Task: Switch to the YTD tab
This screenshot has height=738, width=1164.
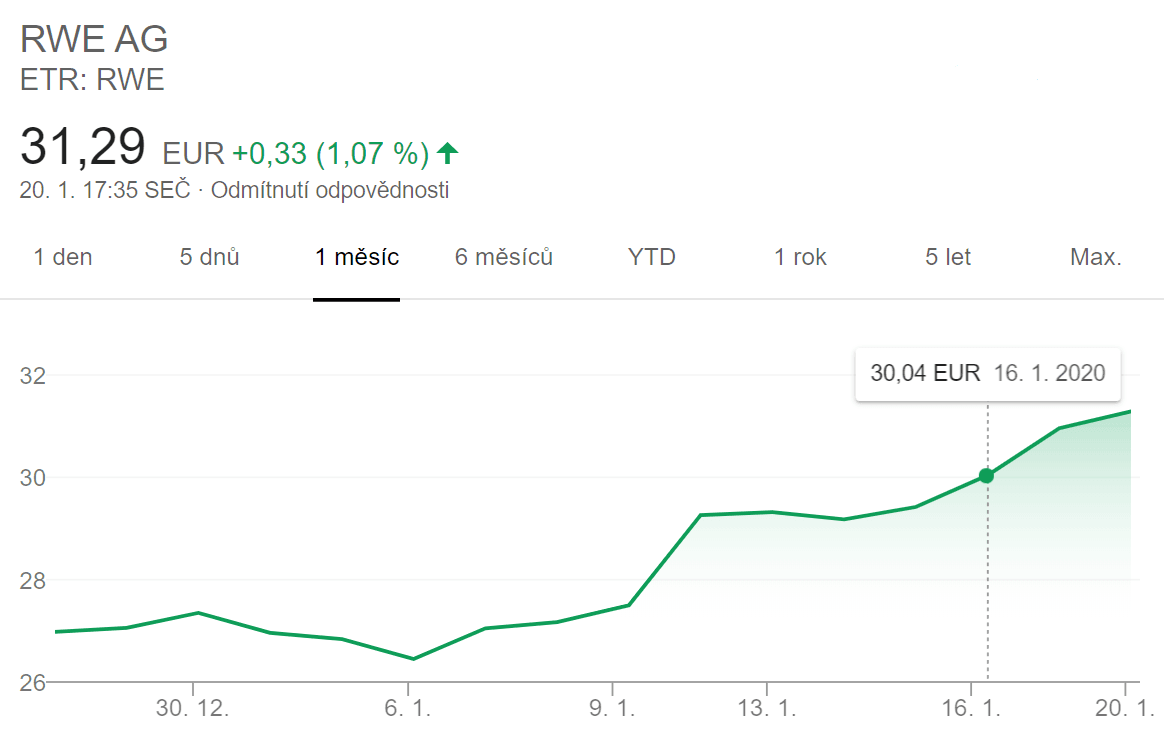Action: (652, 257)
